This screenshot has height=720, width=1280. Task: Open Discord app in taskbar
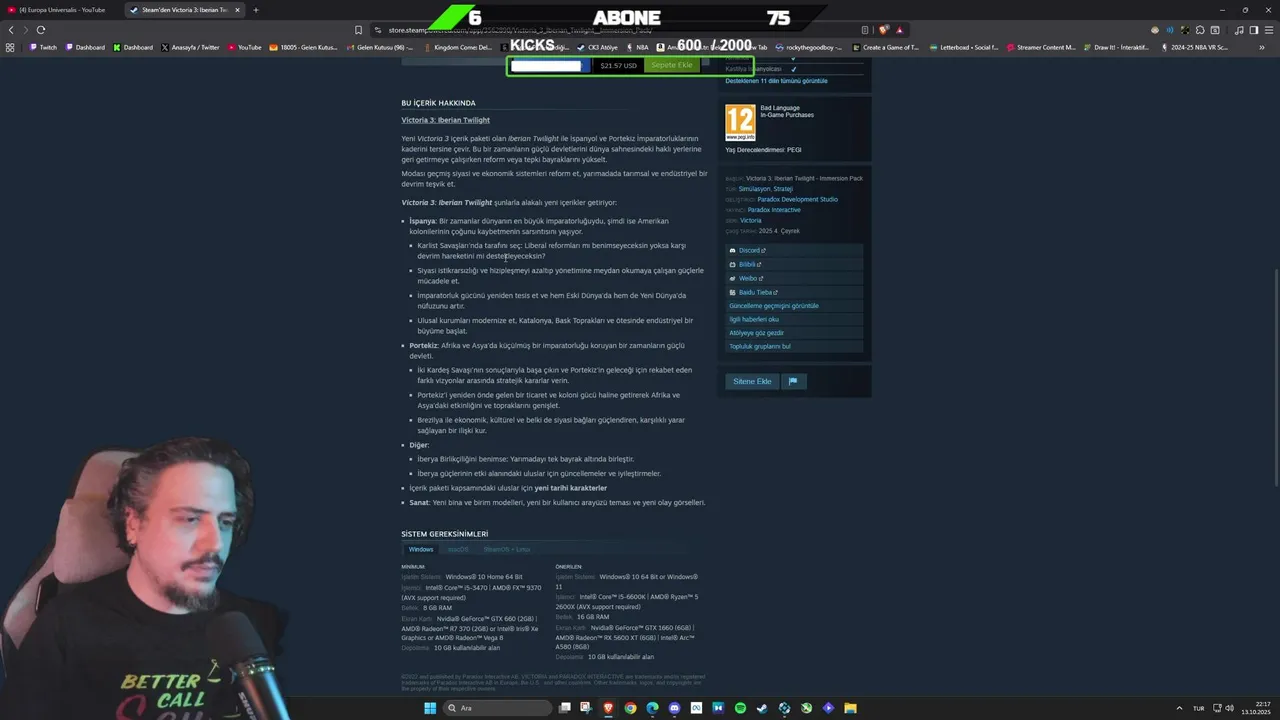click(674, 708)
